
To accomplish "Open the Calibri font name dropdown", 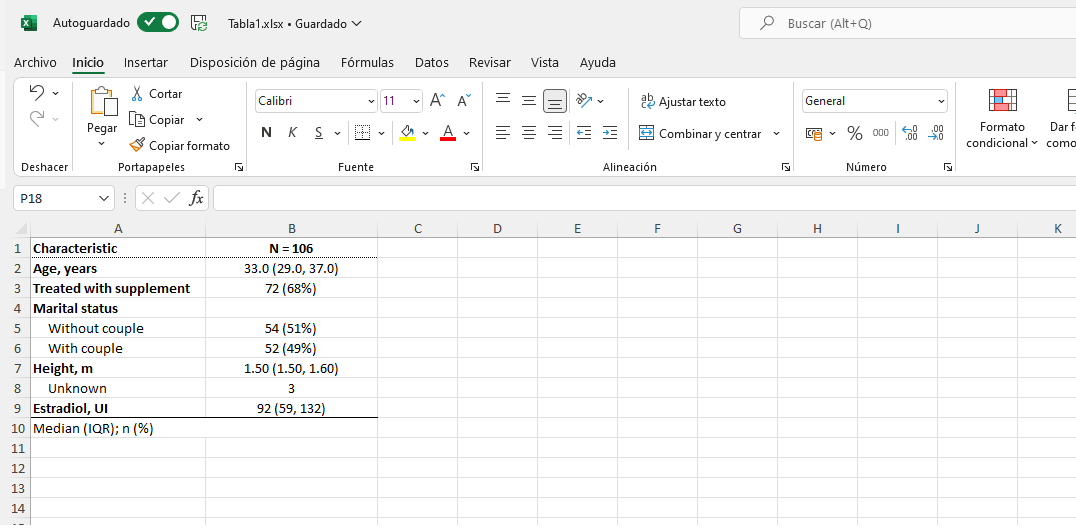I will pyautogui.click(x=370, y=101).
